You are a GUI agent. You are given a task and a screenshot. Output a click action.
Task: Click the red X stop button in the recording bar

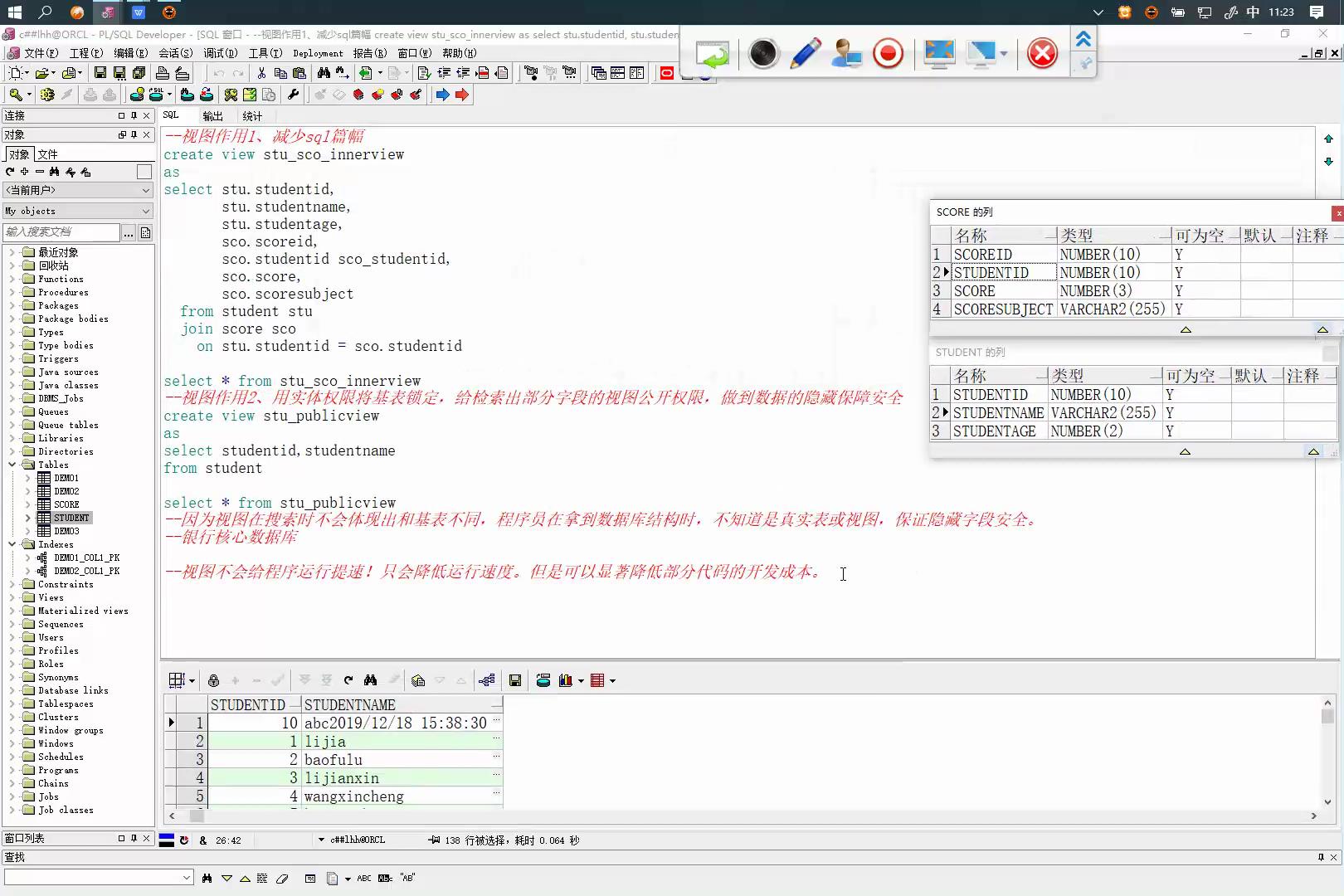coord(1042,54)
